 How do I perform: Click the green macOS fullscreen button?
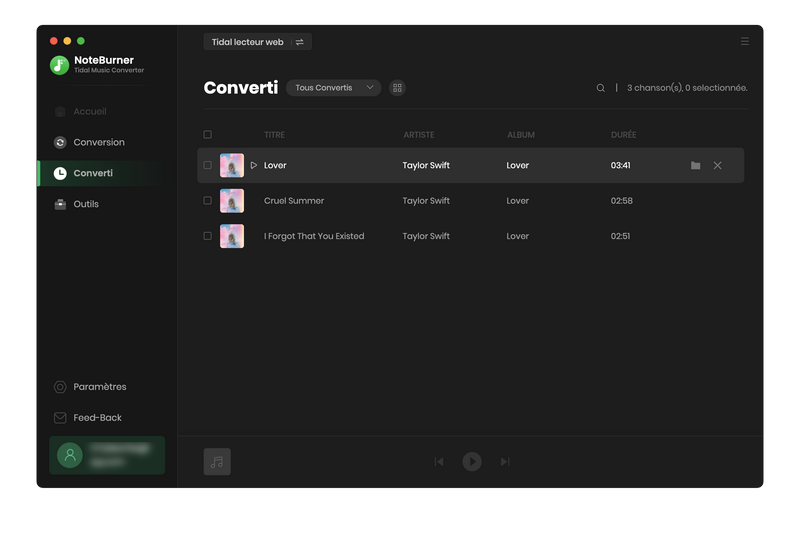coord(81,41)
